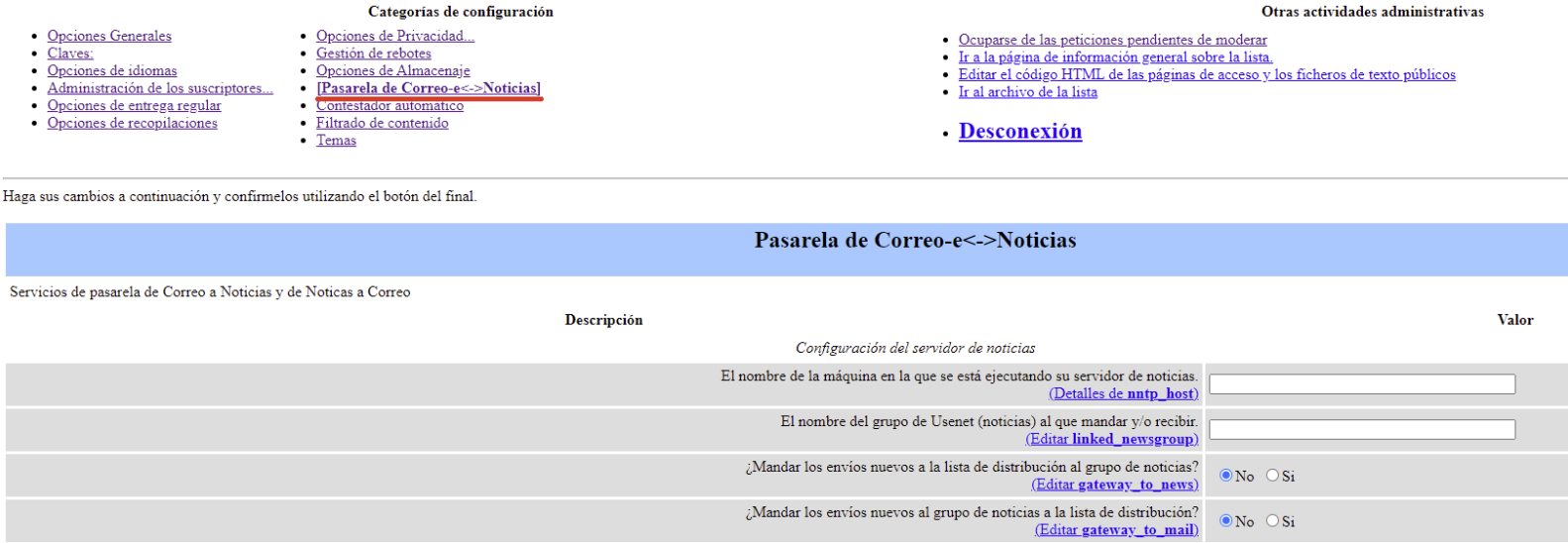Go to Opciones de idiomas
Image resolution: width=1568 pixels, height=543 pixels.
point(112,70)
